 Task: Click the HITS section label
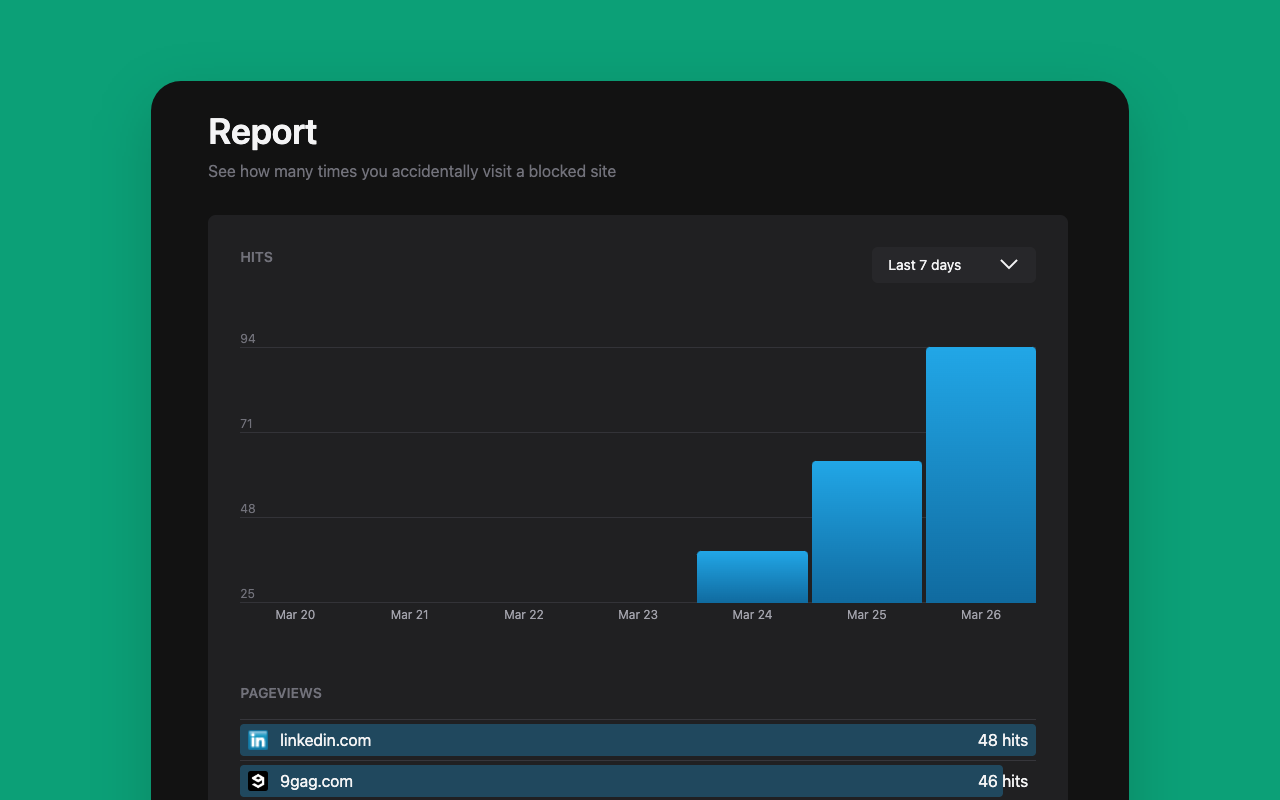coord(256,257)
